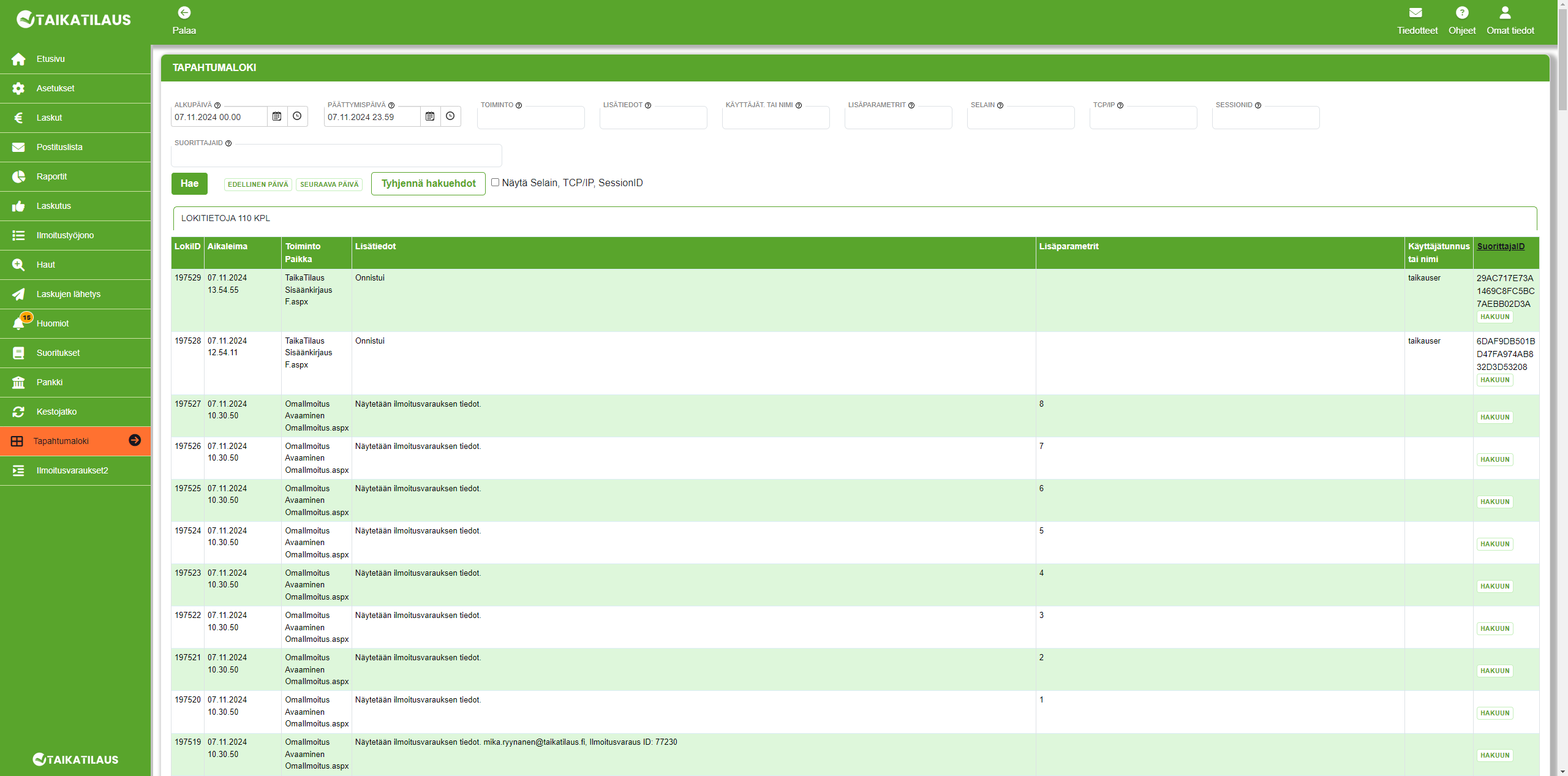Click the Haut magnifier icon
Viewport: 1568px width, 776px height.
(18, 265)
